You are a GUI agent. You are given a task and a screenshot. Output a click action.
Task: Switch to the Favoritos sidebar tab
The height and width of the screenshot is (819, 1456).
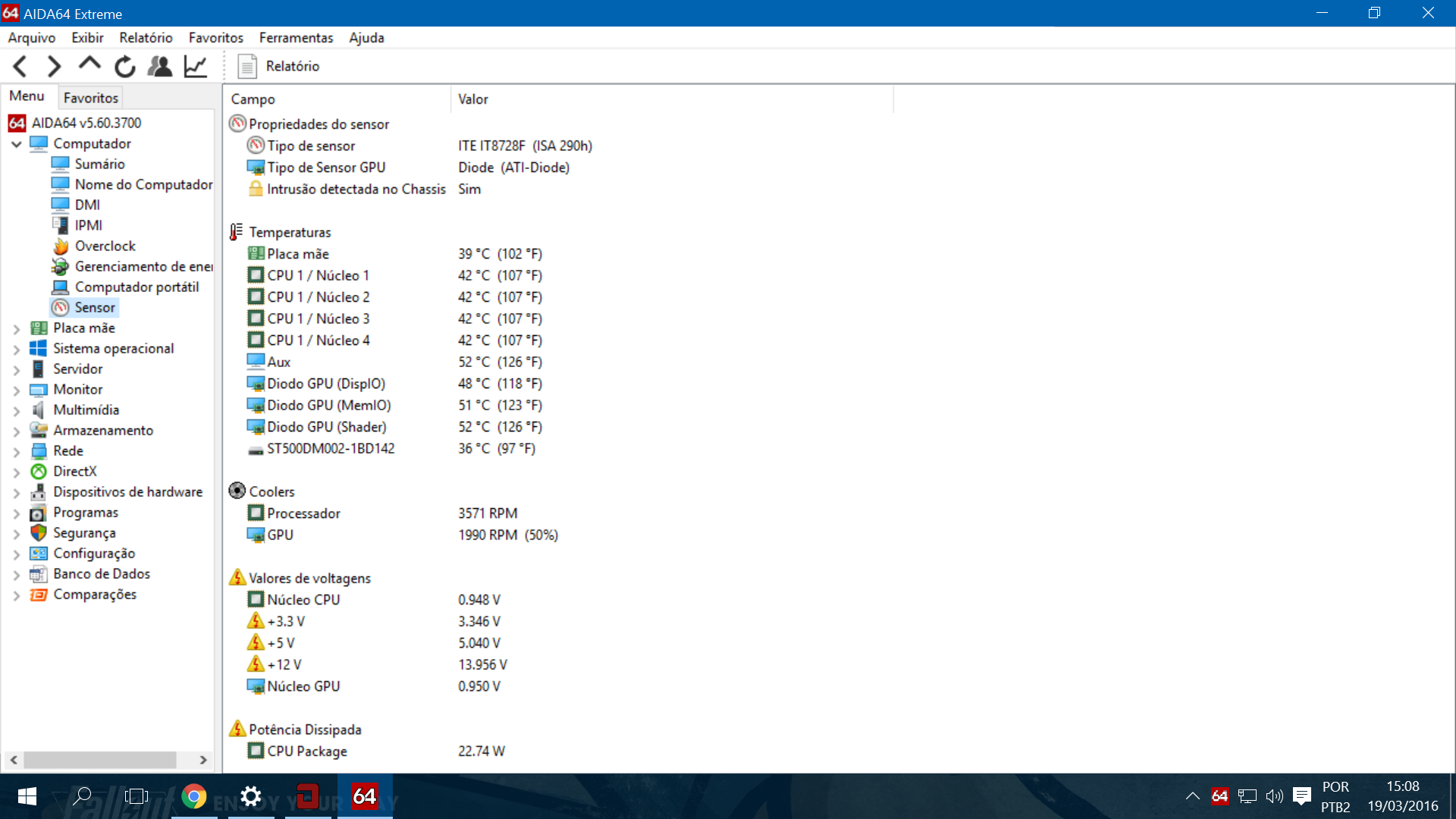click(91, 98)
